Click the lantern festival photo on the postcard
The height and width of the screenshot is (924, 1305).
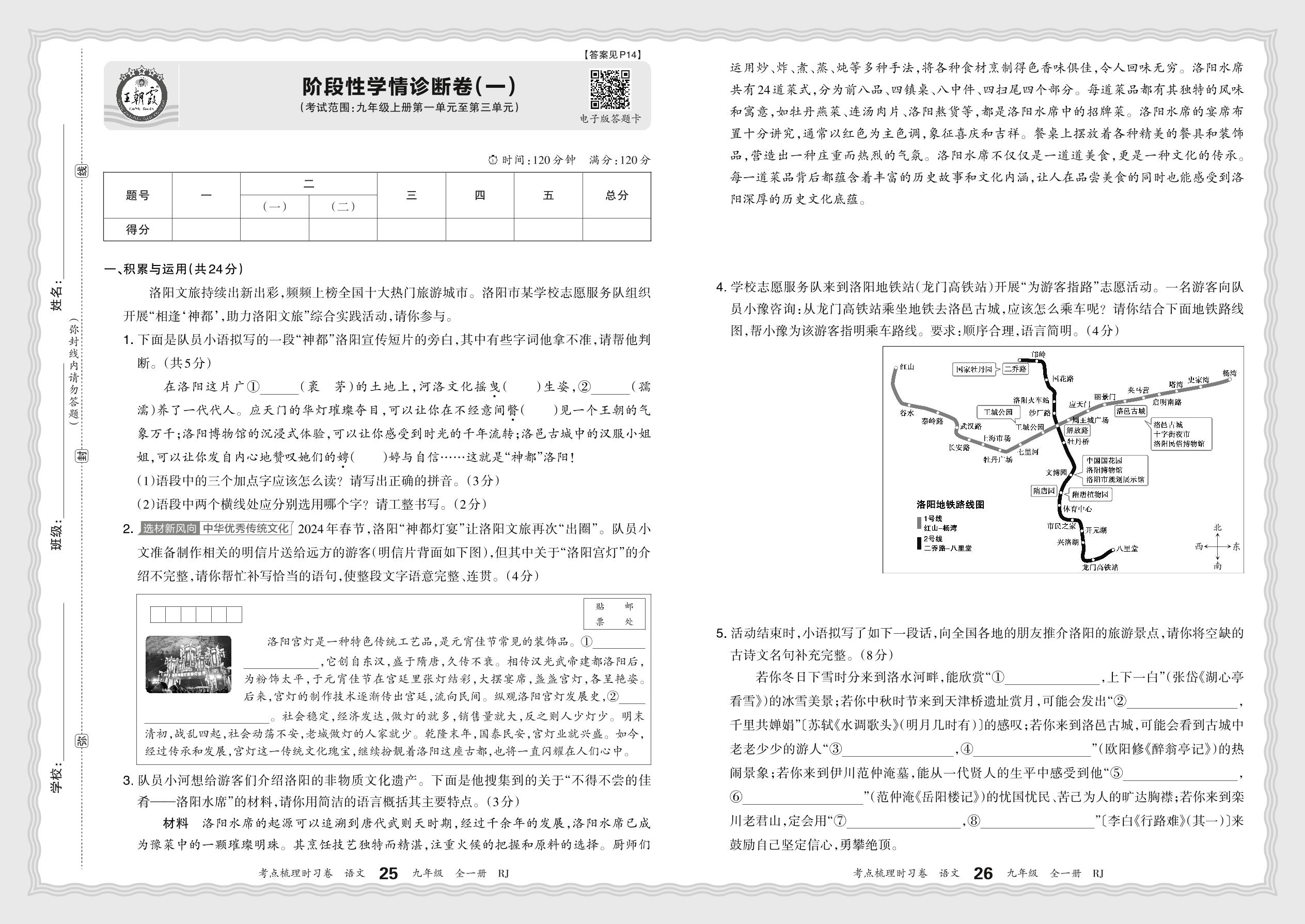point(188,664)
